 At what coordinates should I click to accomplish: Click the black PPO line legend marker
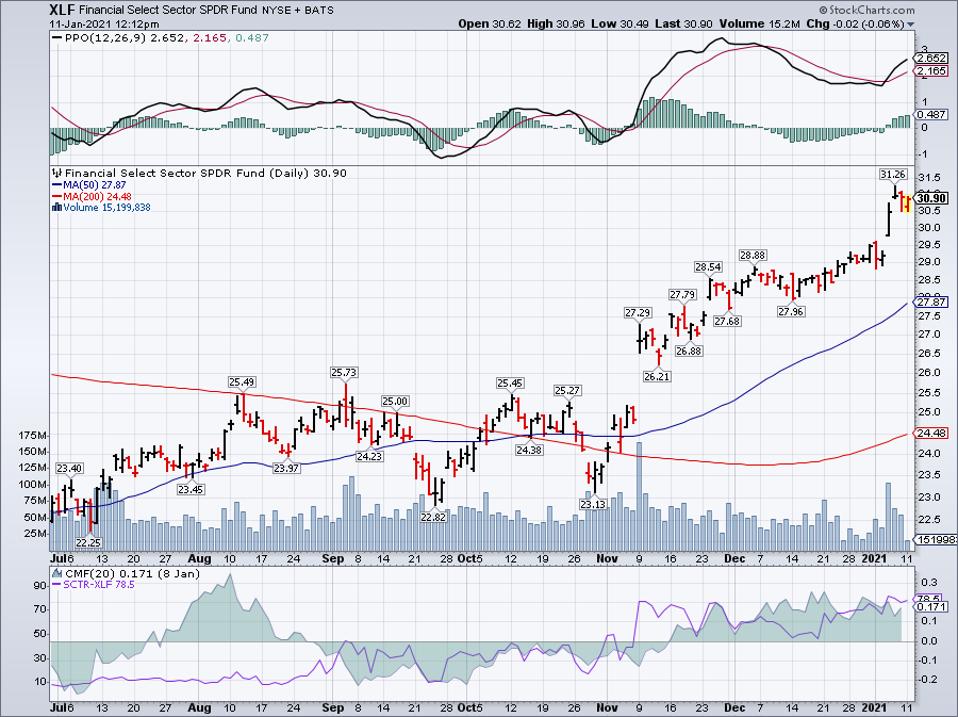[x=57, y=38]
